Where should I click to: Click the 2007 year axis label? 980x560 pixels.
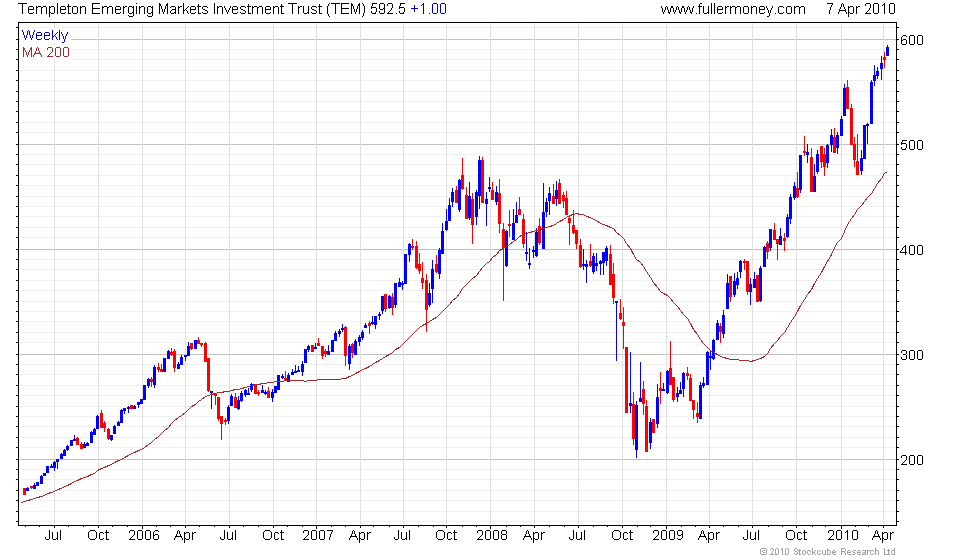(318, 535)
